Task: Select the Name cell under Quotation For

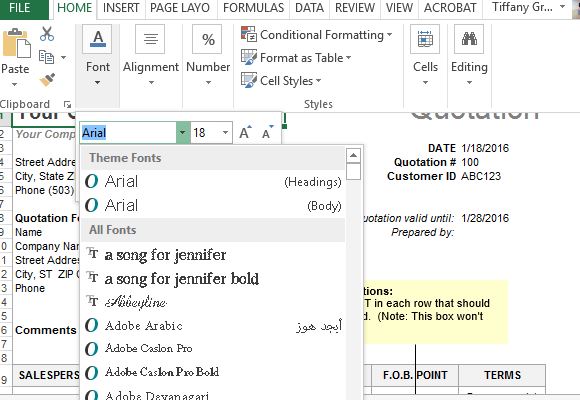Action: click(28, 232)
